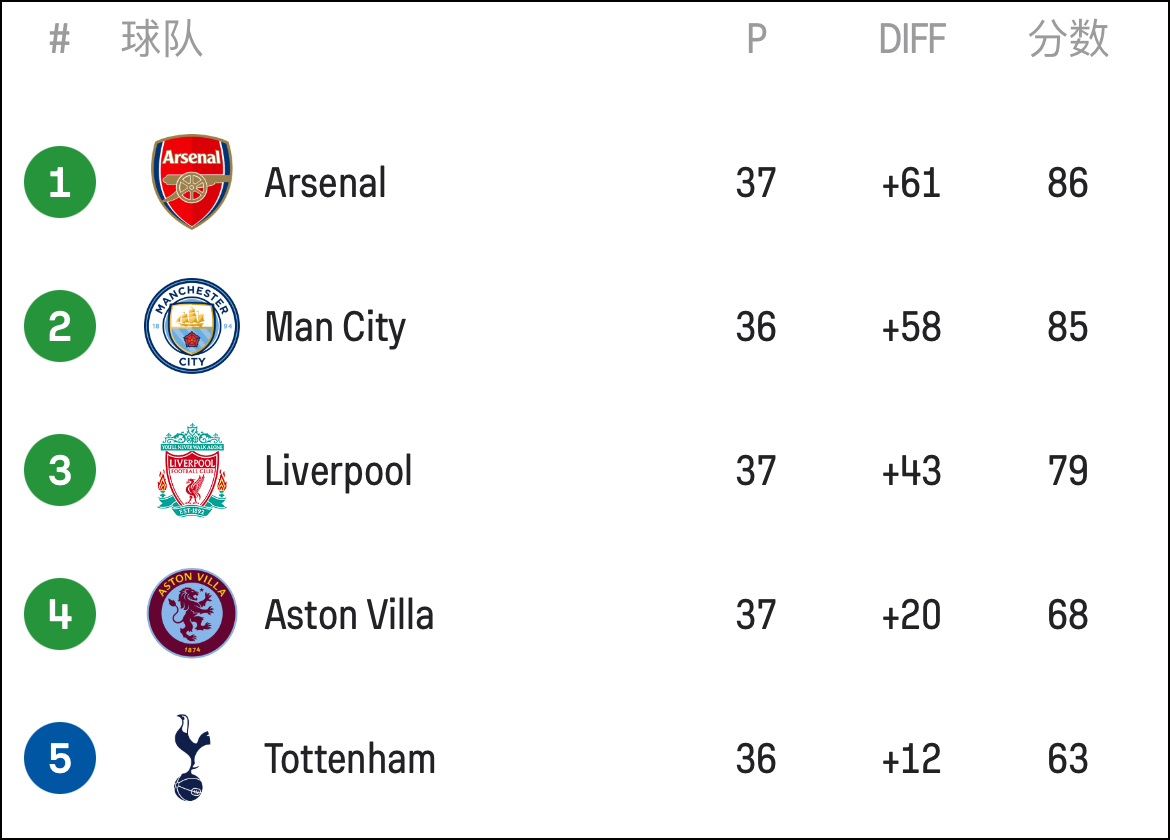Click the green rank 4 badge
The height and width of the screenshot is (840, 1170).
(x=60, y=614)
